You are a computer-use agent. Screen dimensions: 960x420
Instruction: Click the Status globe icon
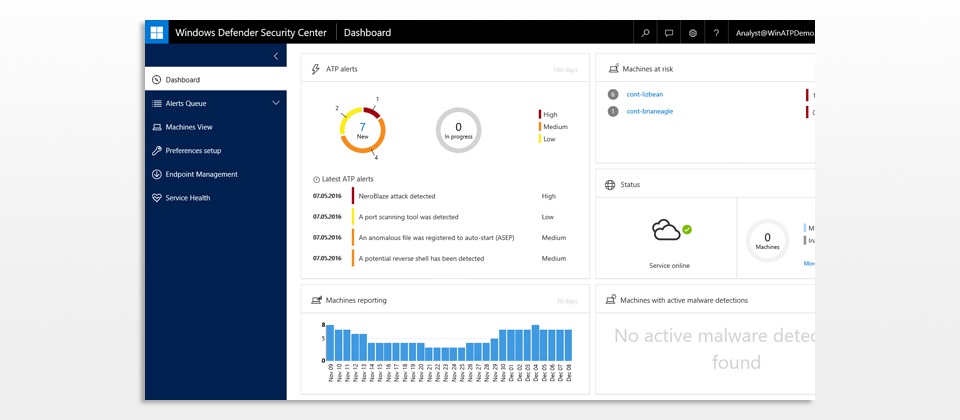click(610, 185)
